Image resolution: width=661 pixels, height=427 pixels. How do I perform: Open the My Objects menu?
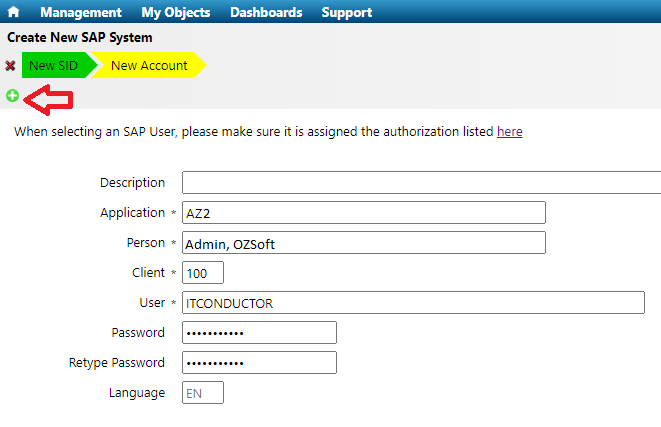click(x=176, y=12)
